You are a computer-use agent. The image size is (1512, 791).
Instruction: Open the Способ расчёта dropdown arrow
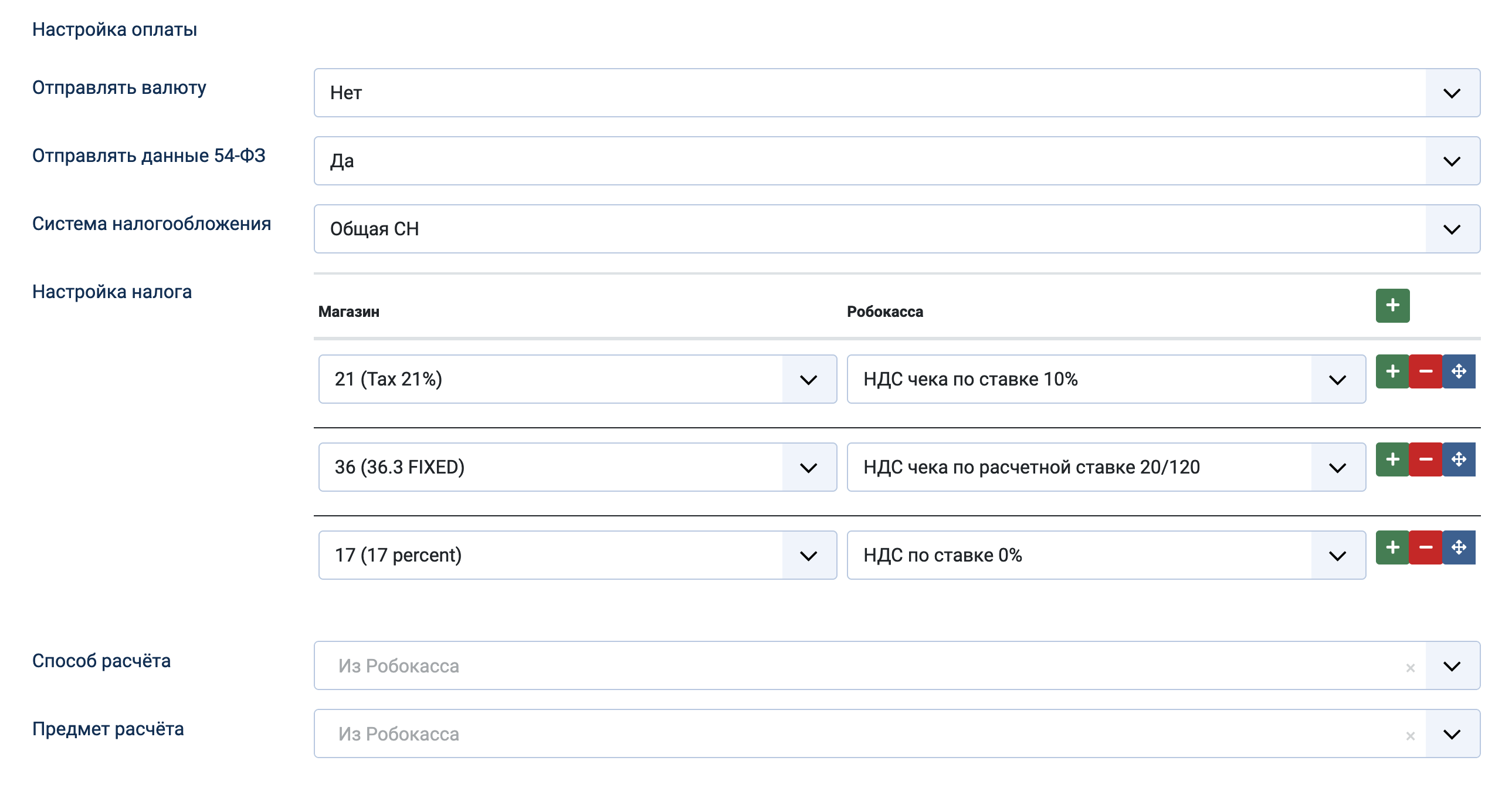[x=1451, y=666]
